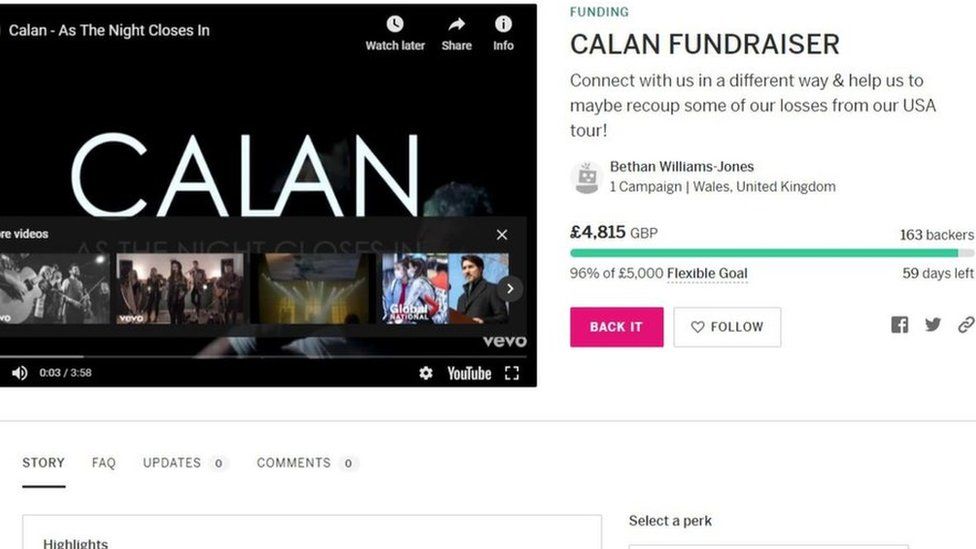The width and height of the screenshot is (976, 549).
Task: Open Flexible Goal explanation link
Action: coord(707,273)
